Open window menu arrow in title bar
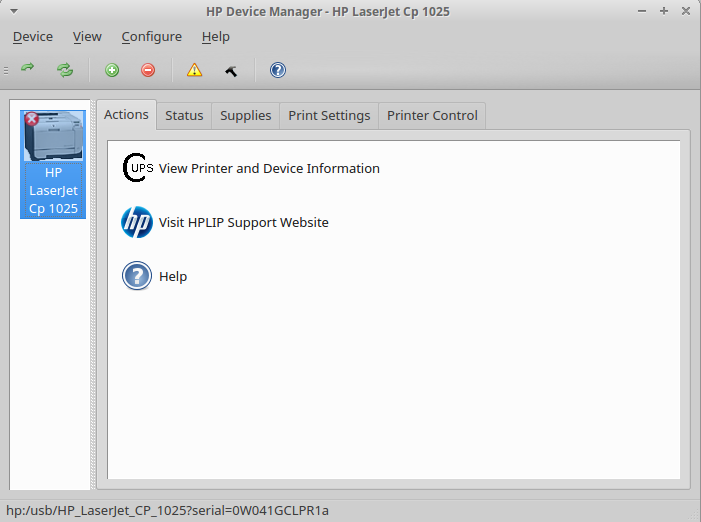Image resolution: width=701 pixels, height=522 pixels. click(14, 11)
